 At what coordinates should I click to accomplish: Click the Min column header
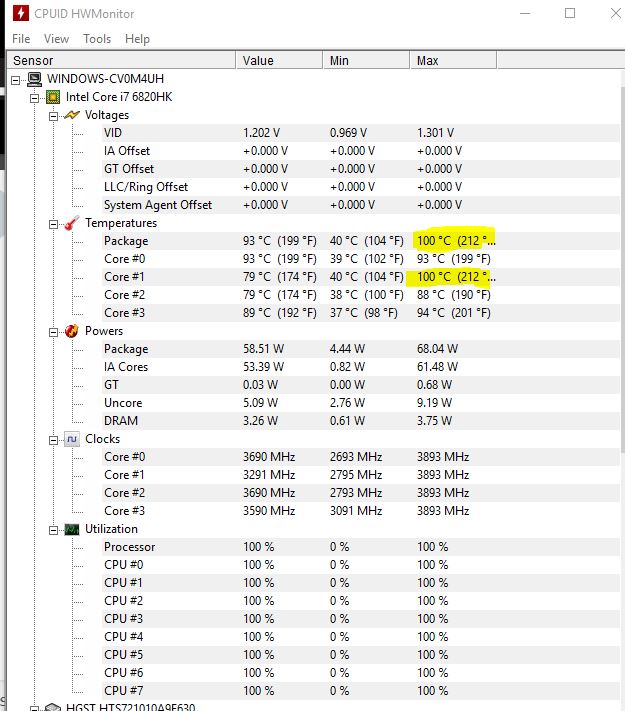[x=366, y=60]
